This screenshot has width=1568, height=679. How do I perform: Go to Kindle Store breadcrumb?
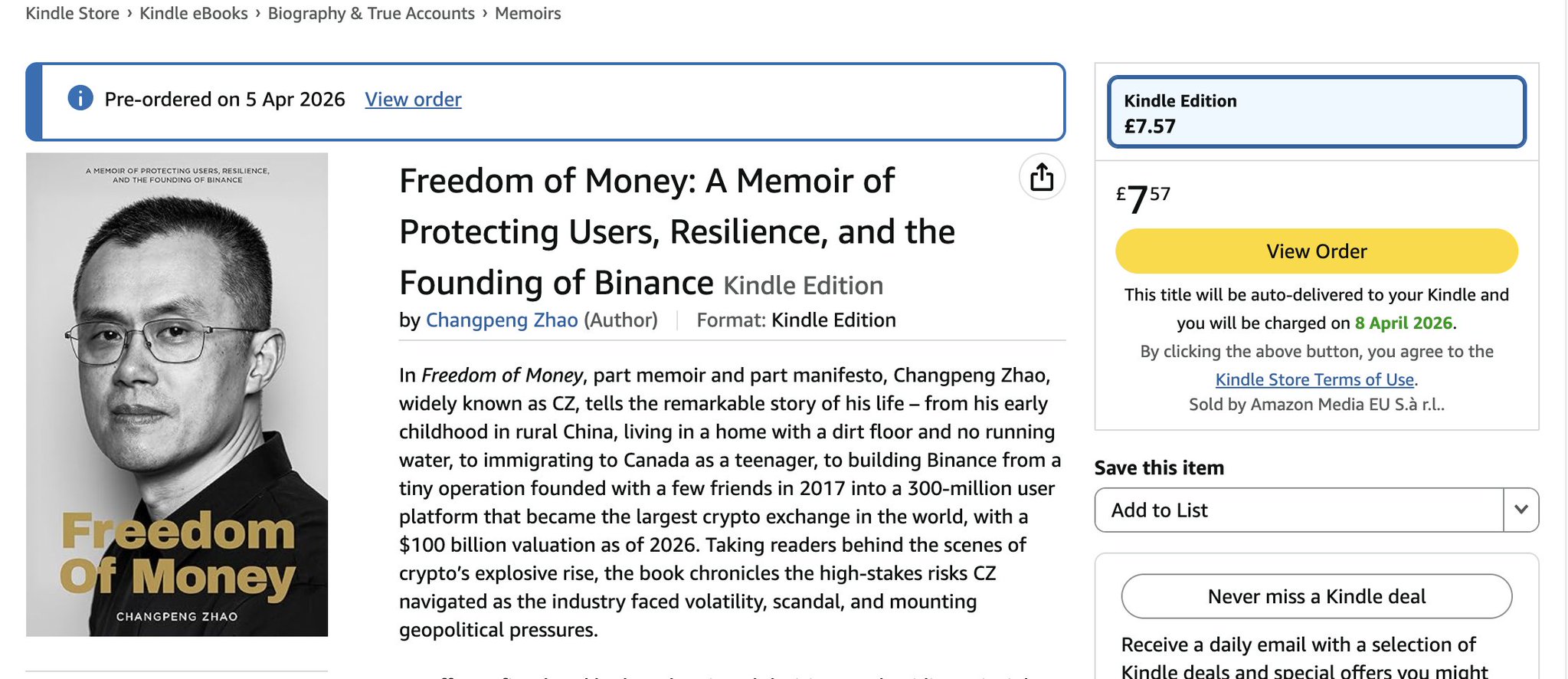point(72,13)
